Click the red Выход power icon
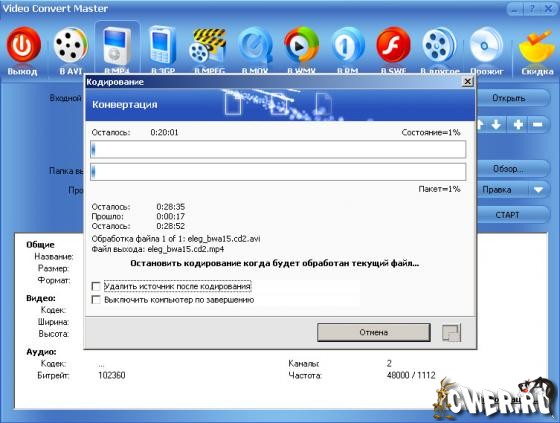Image resolution: width=560 pixels, height=423 pixels. coord(23,45)
